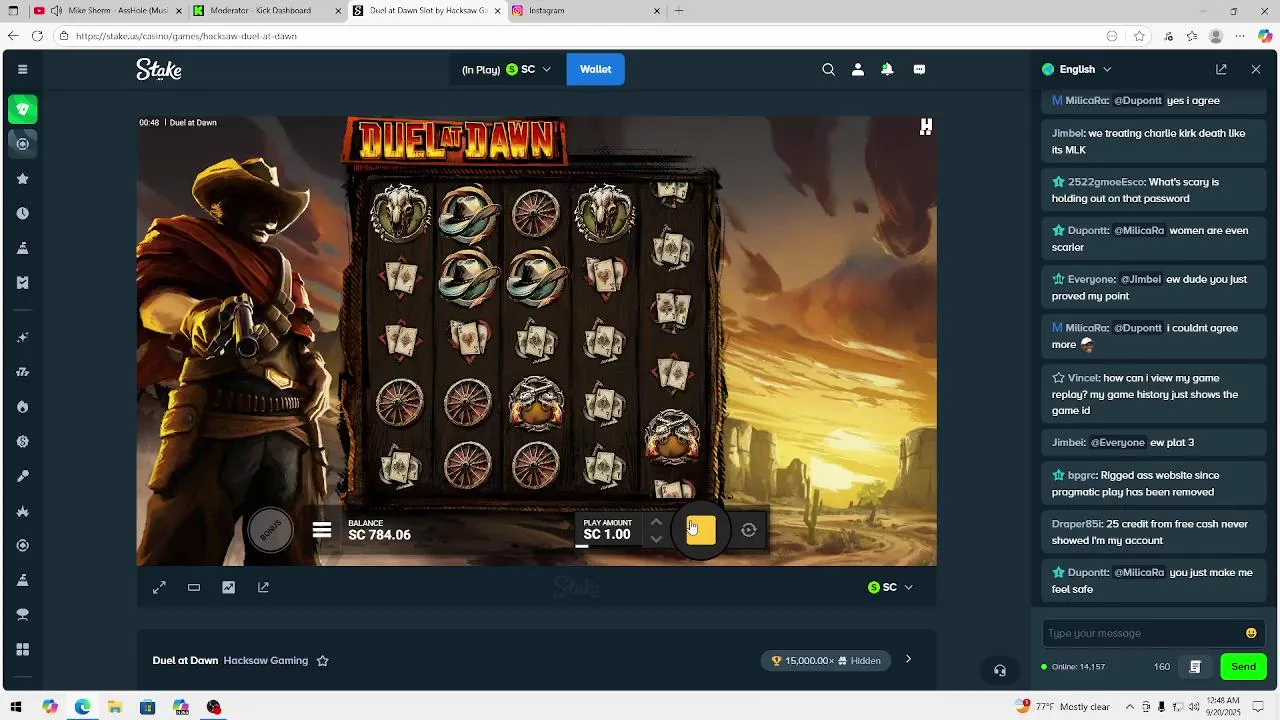Click the 15,000.00× Hidden leaderboard badge
Viewport: 1280px width, 720px height.
coord(826,660)
